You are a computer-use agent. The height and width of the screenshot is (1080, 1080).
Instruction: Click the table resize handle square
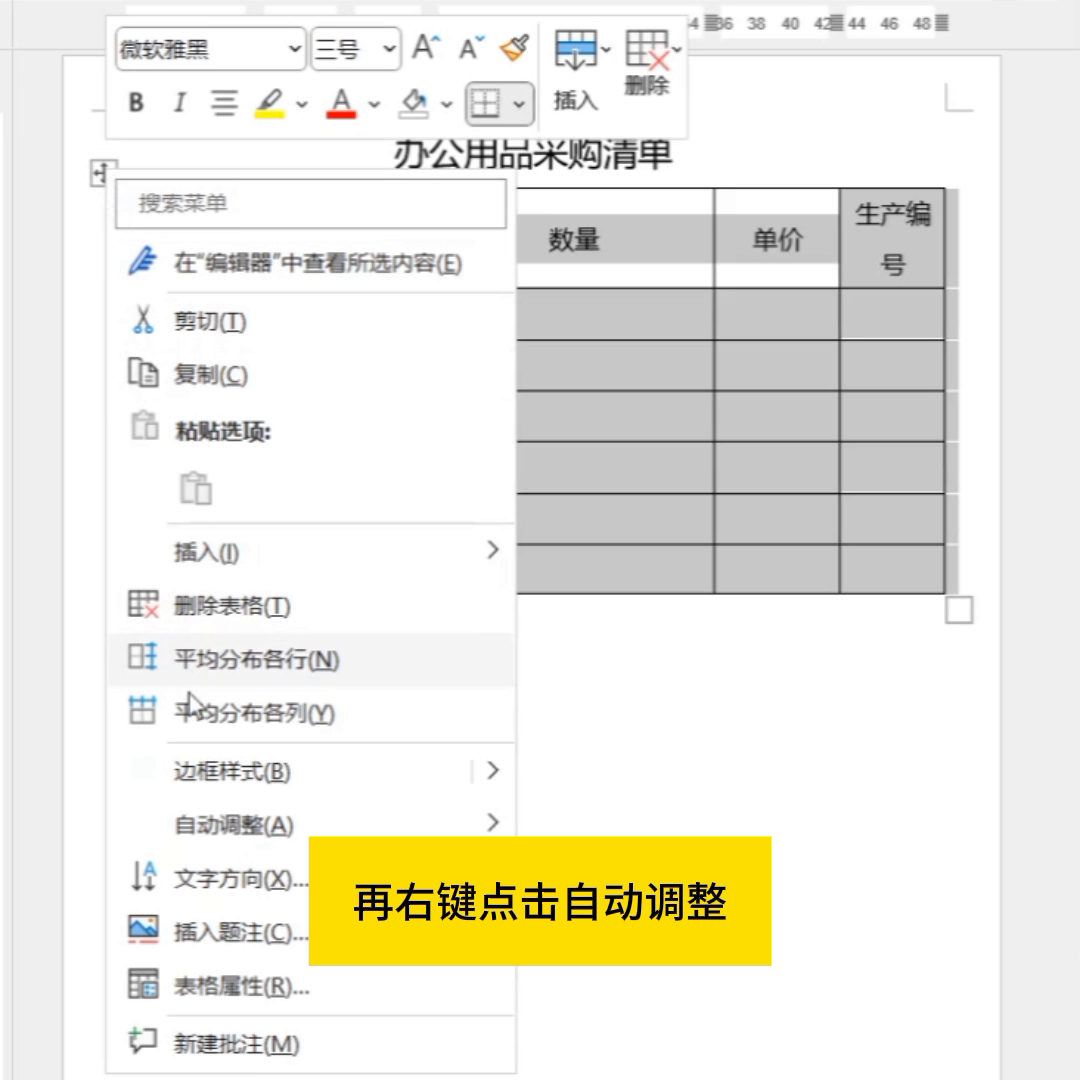pyautogui.click(x=959, y=610)
